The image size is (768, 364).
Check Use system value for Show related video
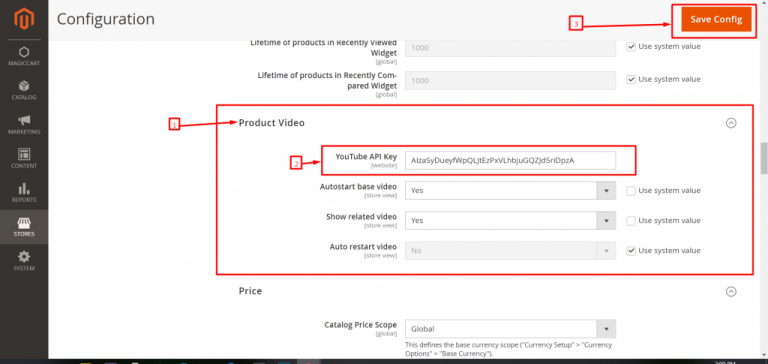coord(631,220)
